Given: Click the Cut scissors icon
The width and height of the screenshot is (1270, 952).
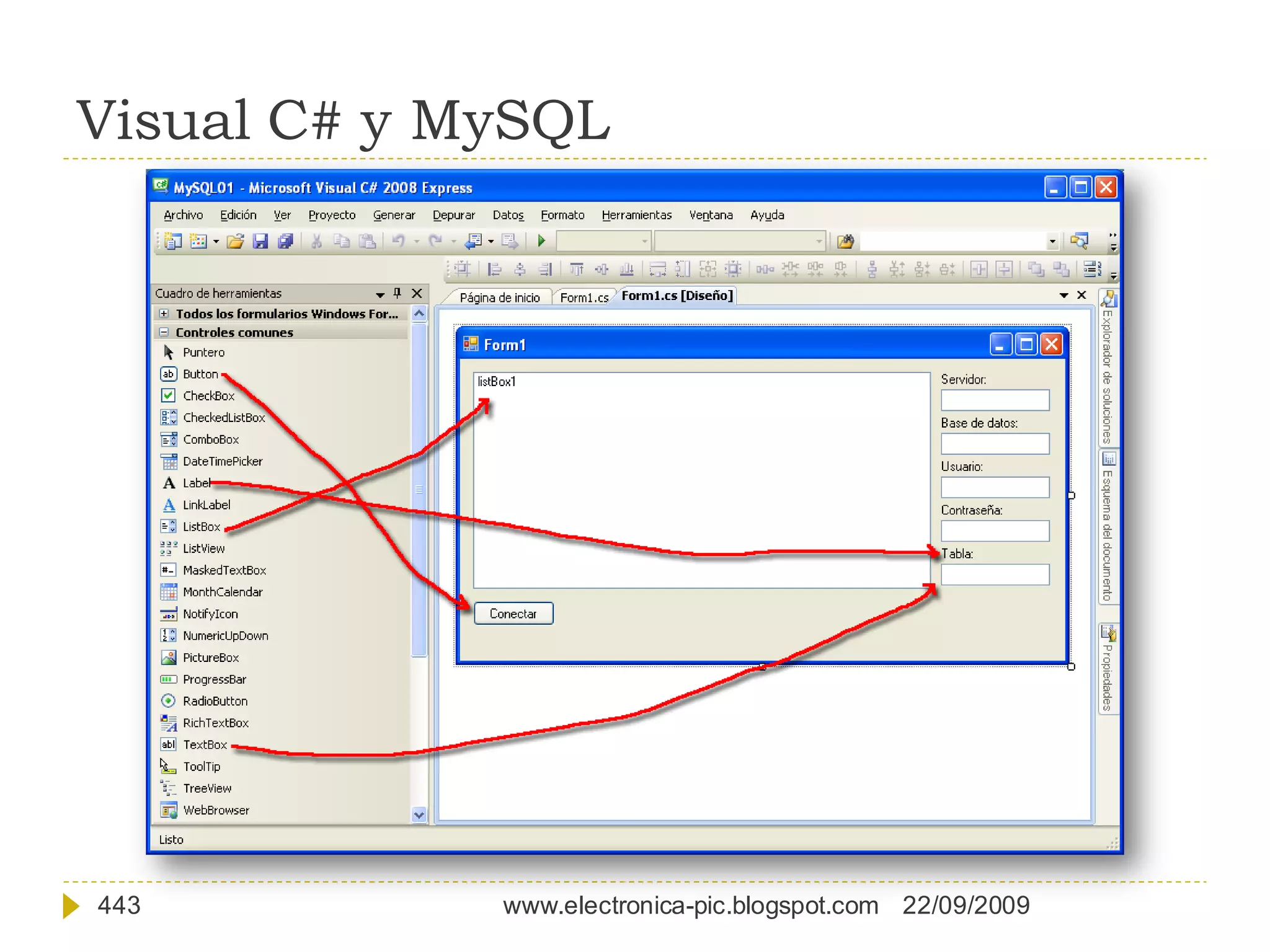Looking at the screenshot, I should click(x=316, y=241).
